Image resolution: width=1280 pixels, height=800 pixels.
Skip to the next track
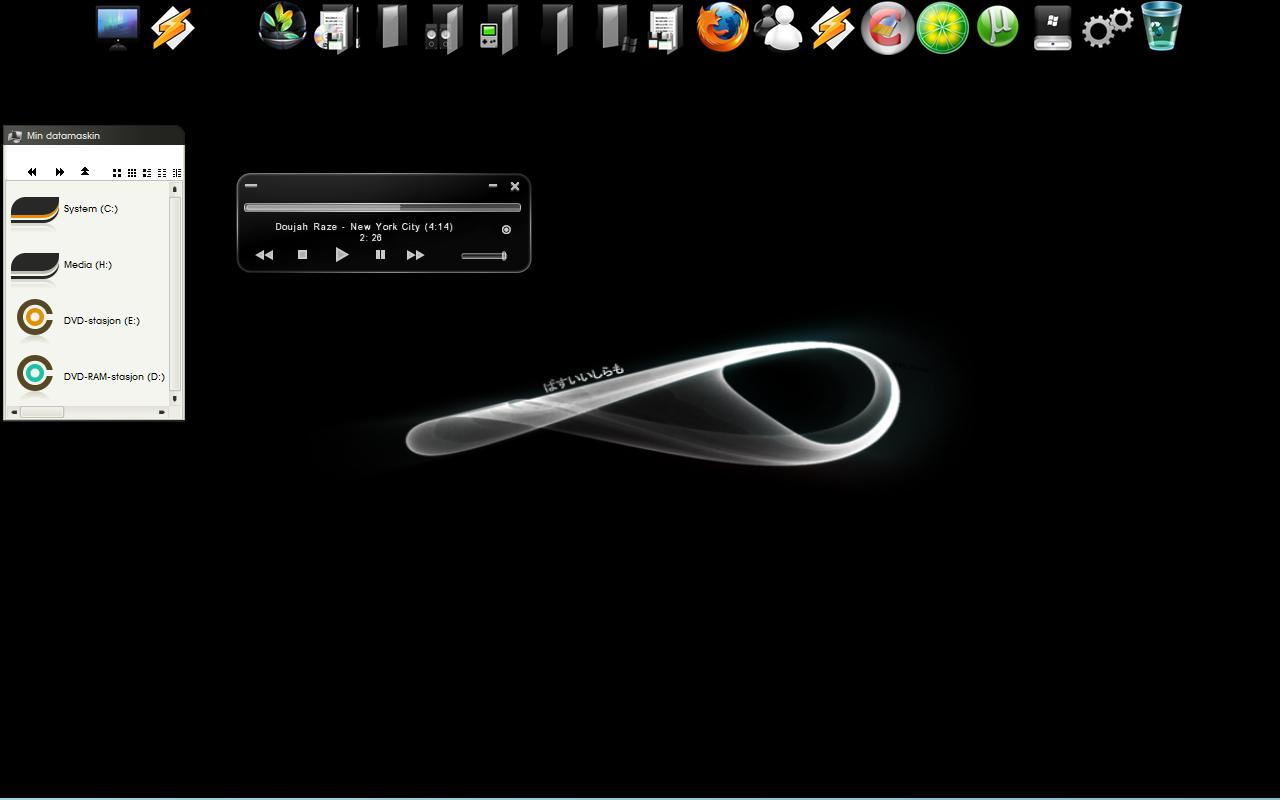point(415,255)
